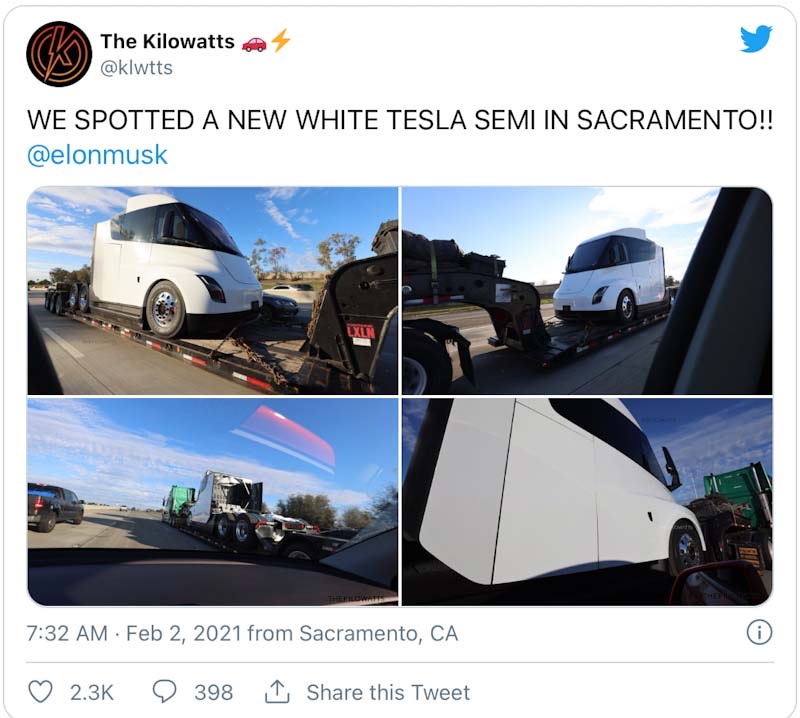Click the 398 replies count
The height and width of the screenshot is (718, 800).
click(213, 692)
